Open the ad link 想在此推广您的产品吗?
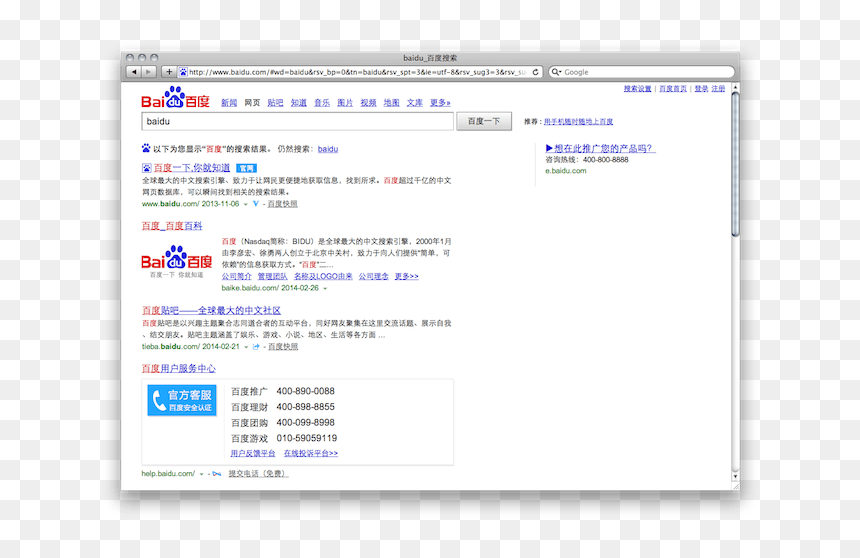860x558 pixels. click(x=601, y=148)
